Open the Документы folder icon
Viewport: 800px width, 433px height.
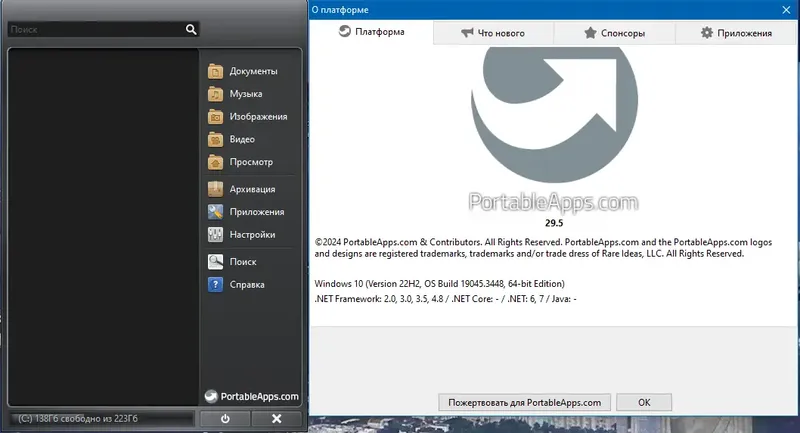click(215, 71)
